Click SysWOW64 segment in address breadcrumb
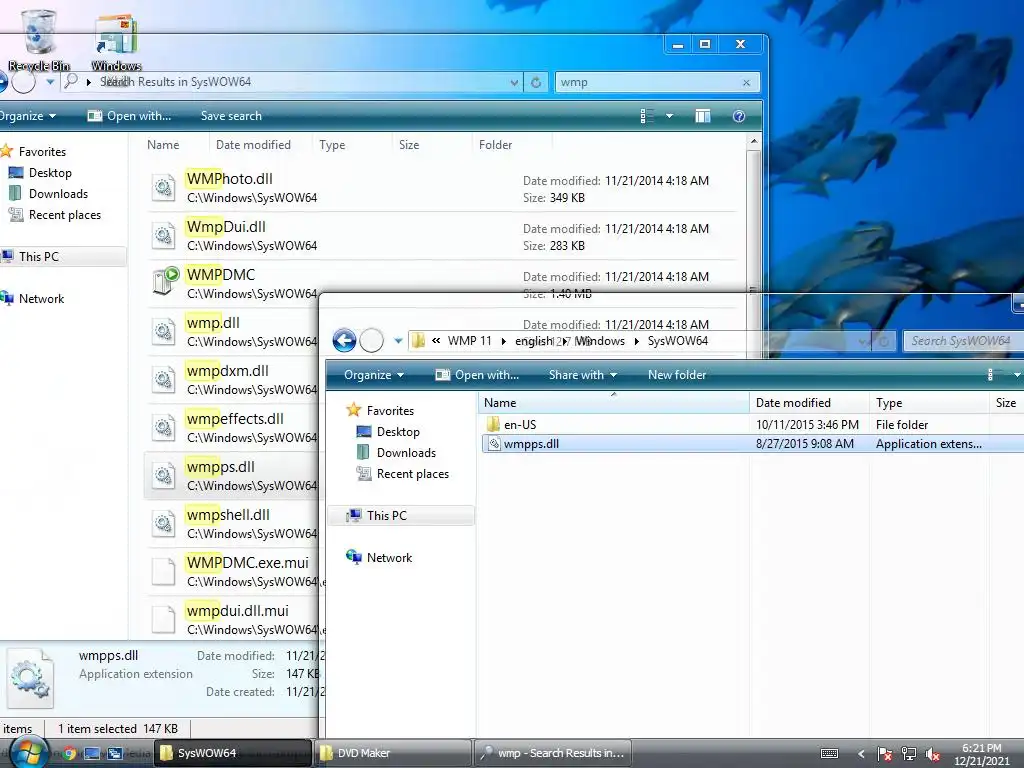Viewport: 1024px width, 768px height. pyautogui.click(x=677, y=341)
